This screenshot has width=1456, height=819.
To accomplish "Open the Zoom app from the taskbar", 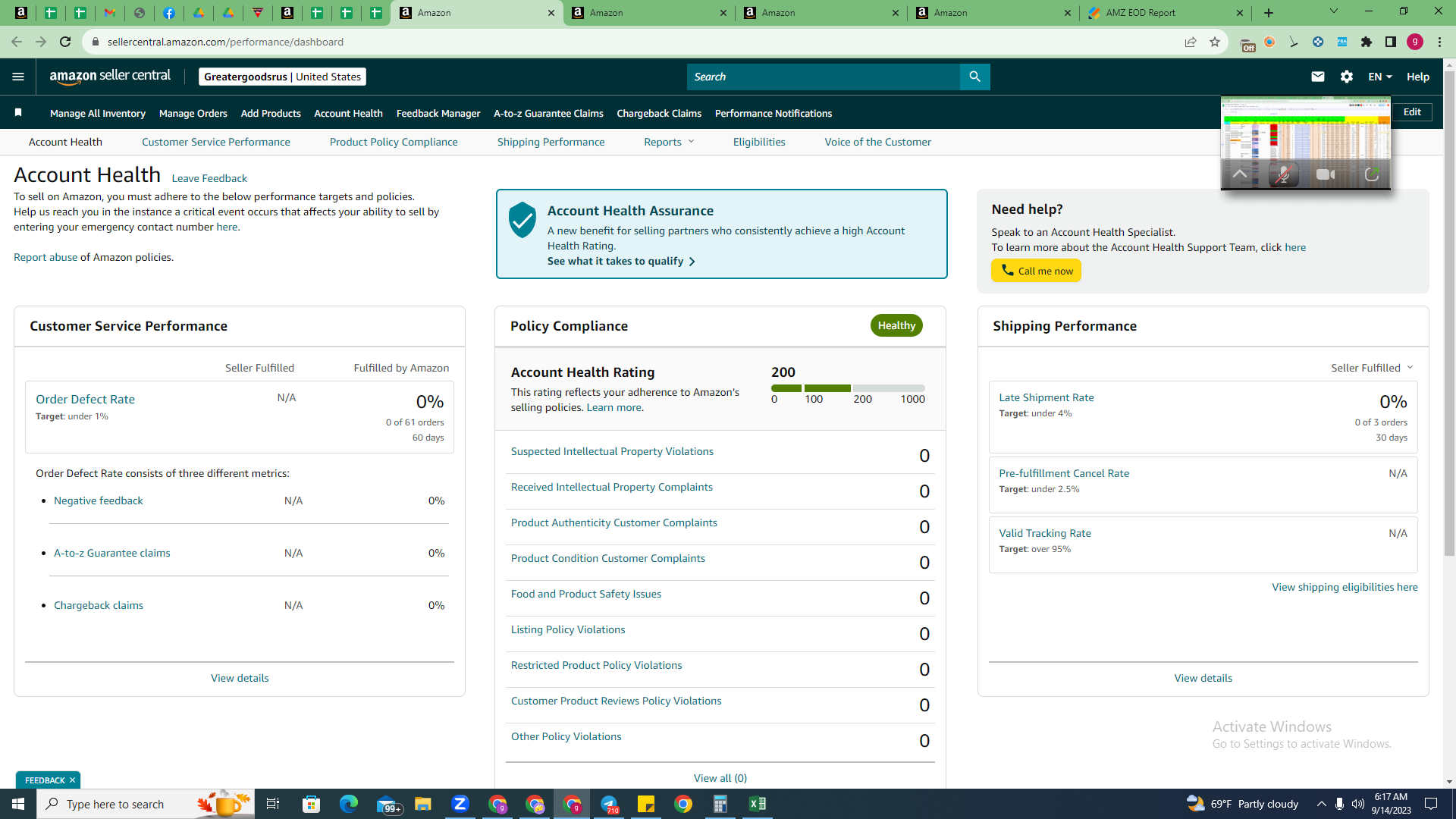I will [460, 804].
